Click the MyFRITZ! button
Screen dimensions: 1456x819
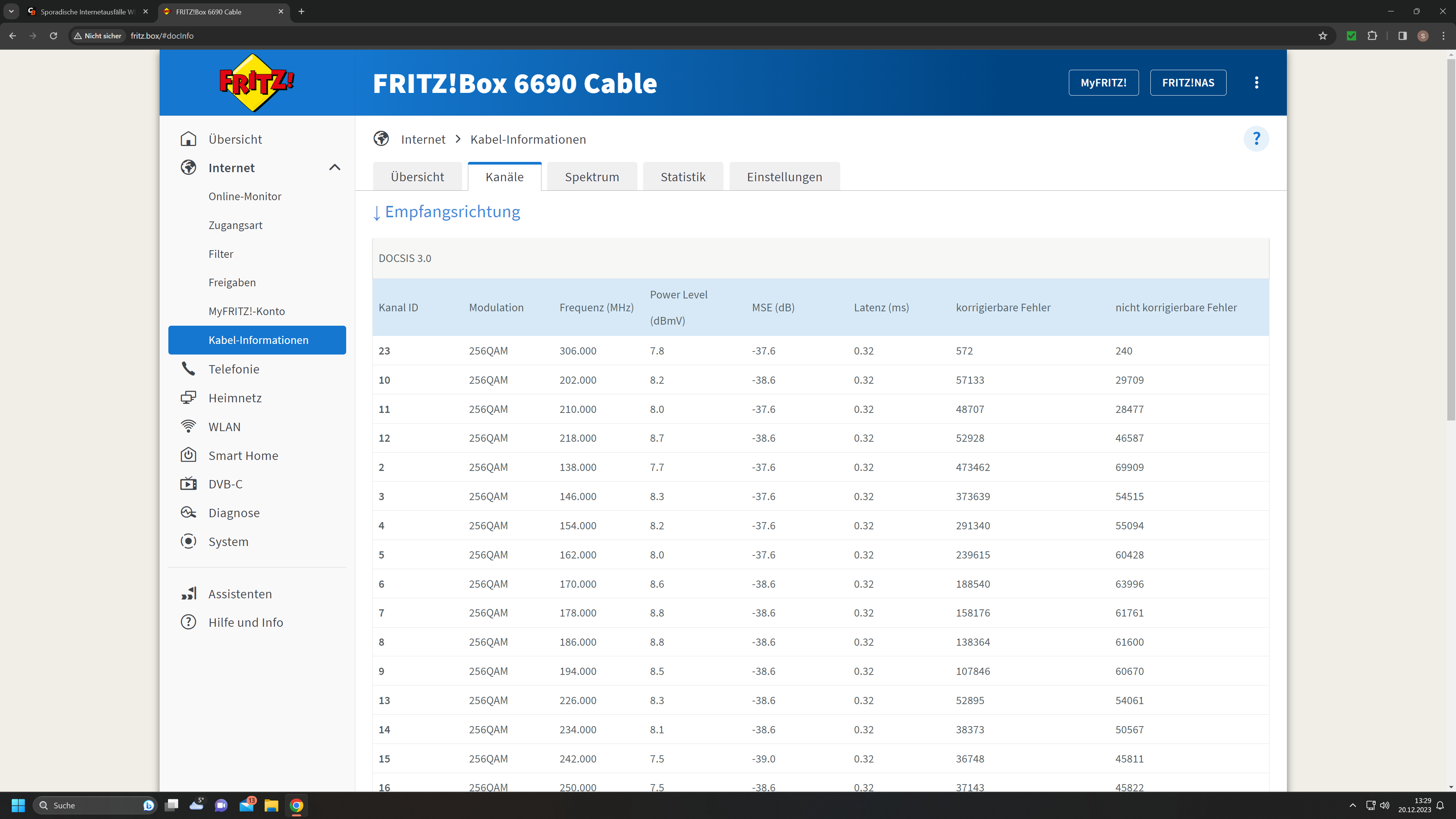(1103, 83)
